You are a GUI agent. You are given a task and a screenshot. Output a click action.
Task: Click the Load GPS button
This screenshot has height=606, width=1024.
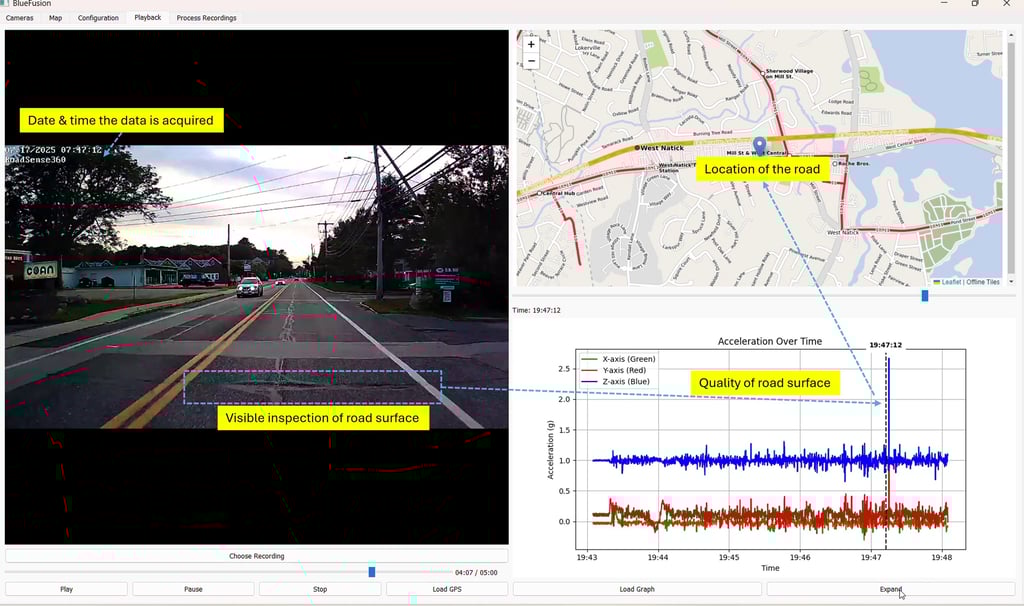pos(447,589)
